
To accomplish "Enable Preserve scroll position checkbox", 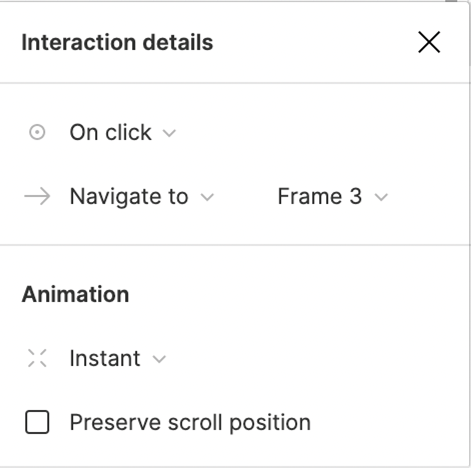I will (37, 422).
